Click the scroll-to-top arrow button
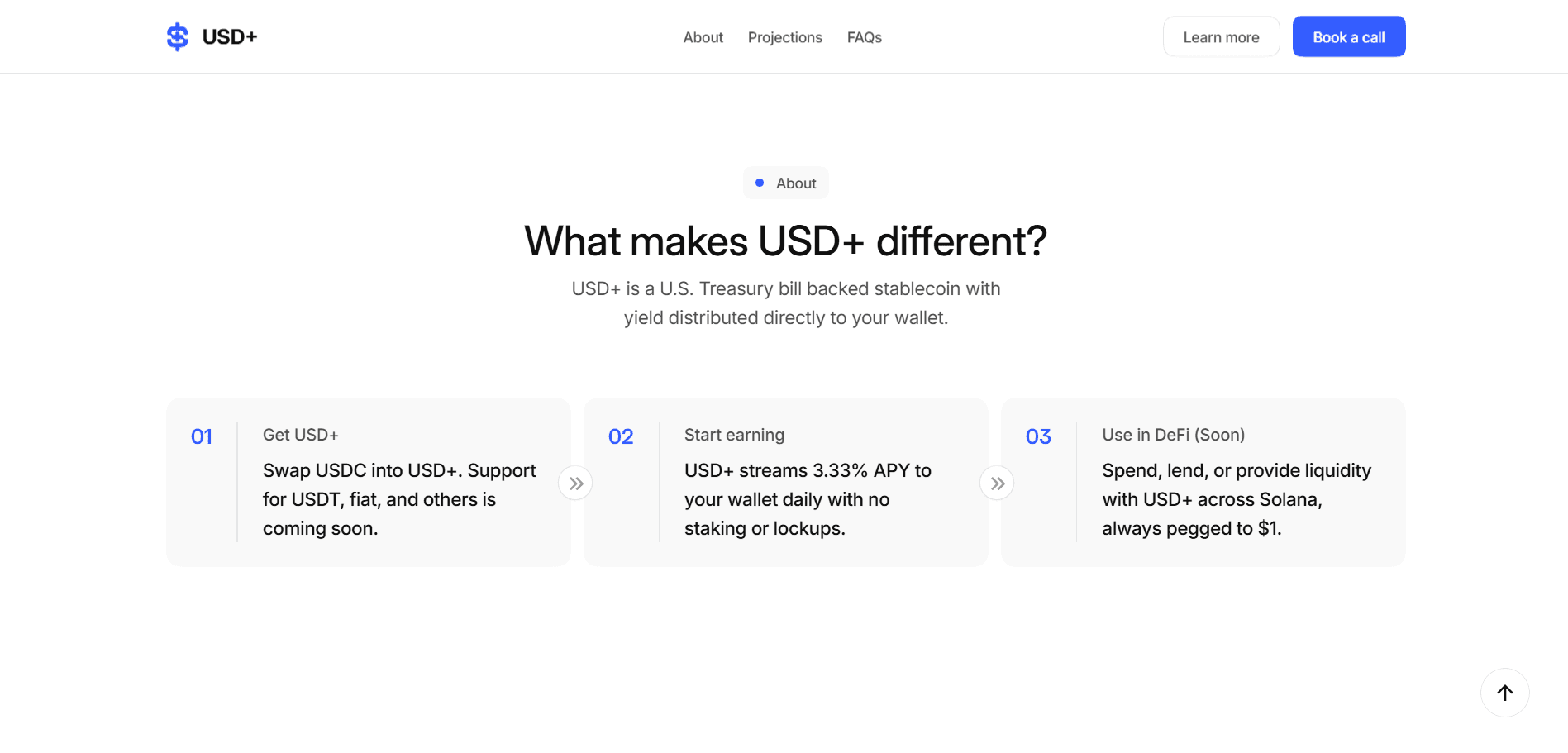Screen dimensions: 1568x753 pos(1505,693)
